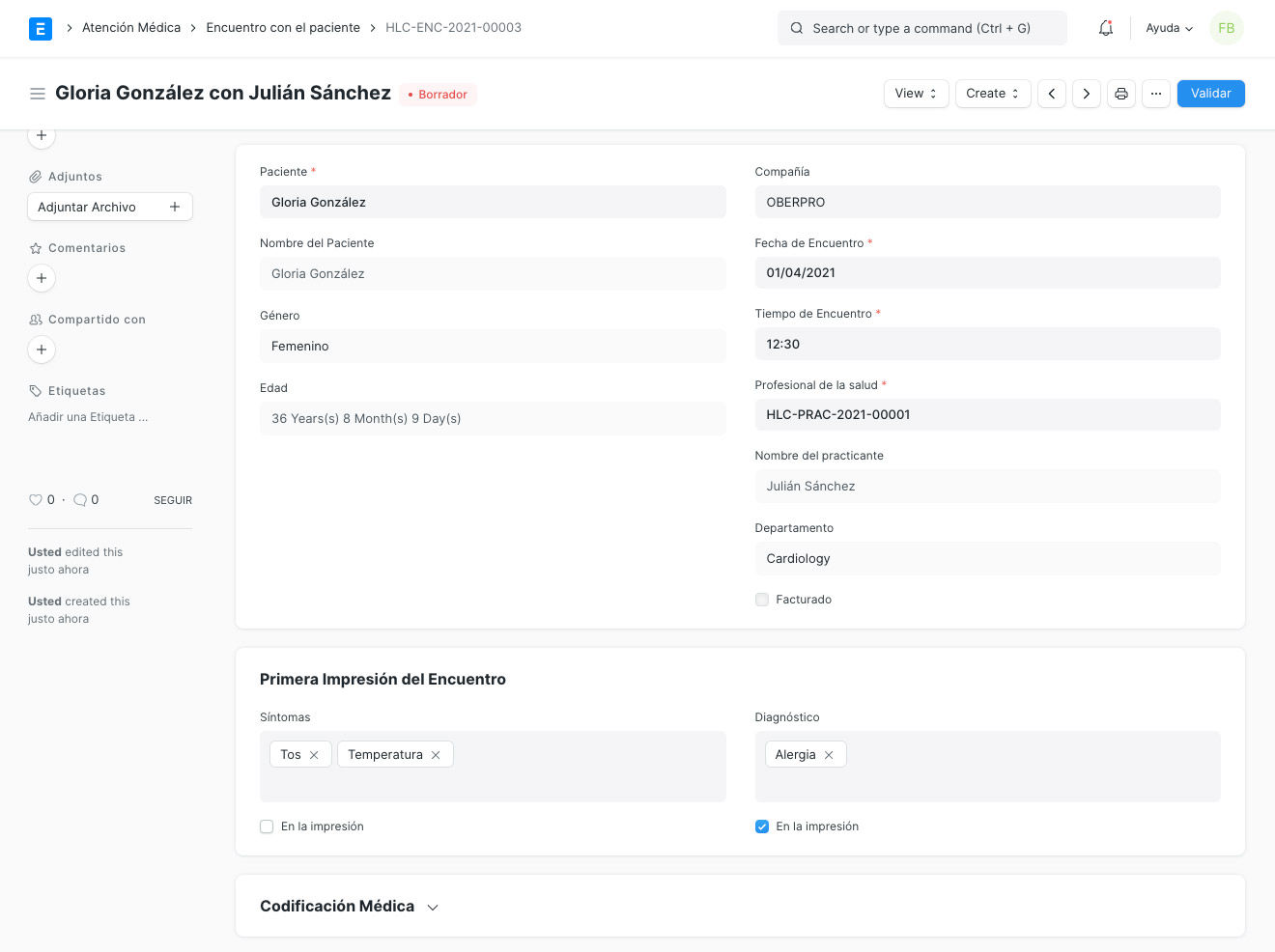Navigate to Atención Médica breadcrumb

tap(131, 28)
